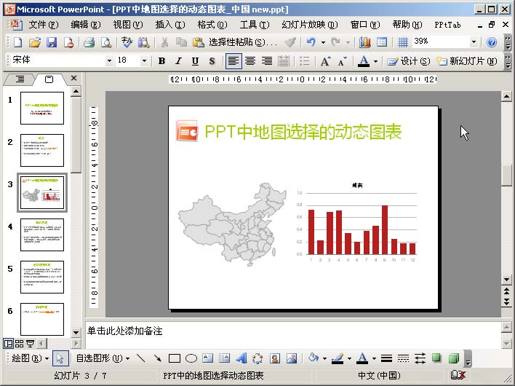Insert WordArt using the slanted A icon
The image size is (515, 386).
click(x=241, y=359)
